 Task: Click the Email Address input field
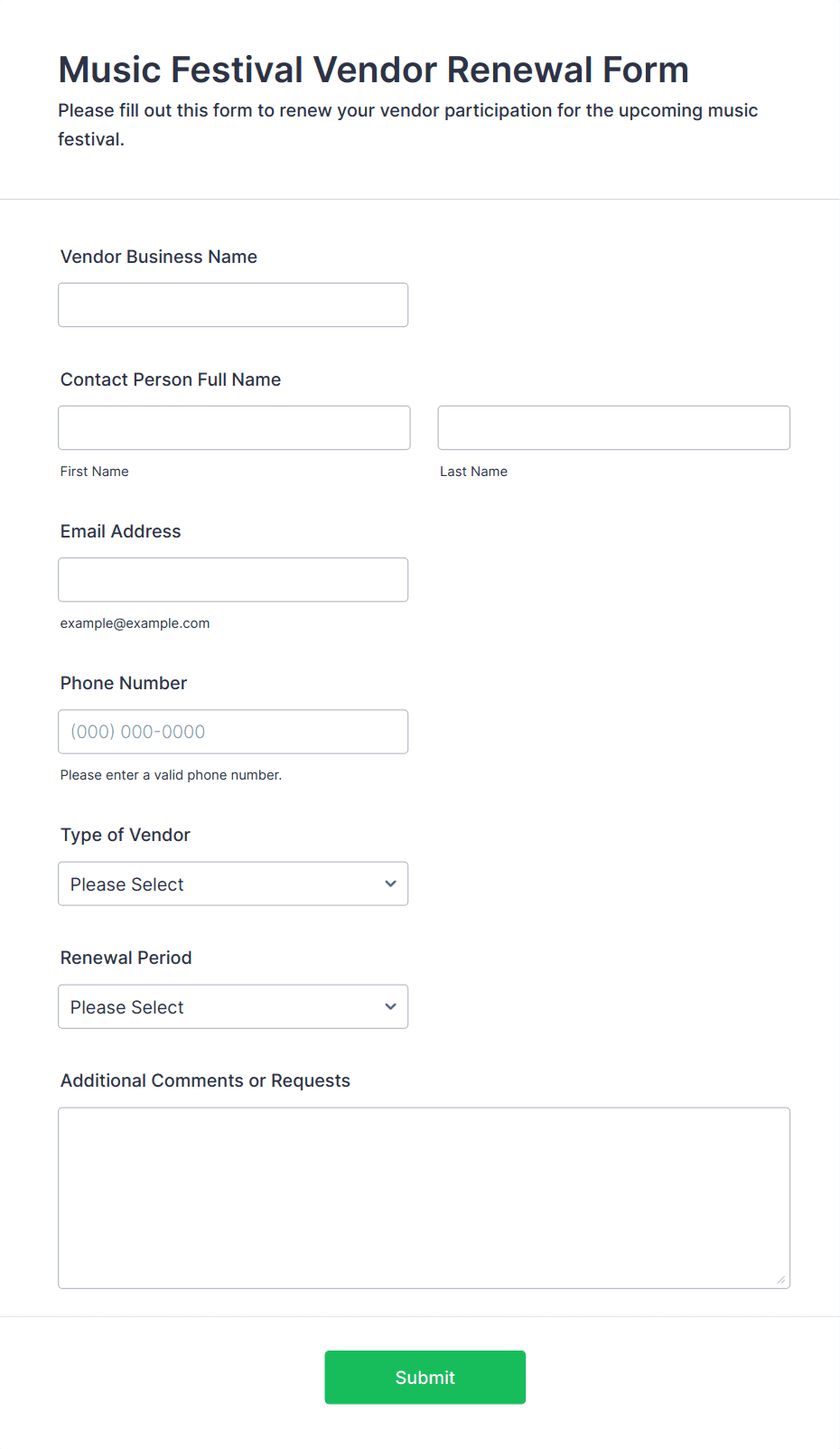click(233, 580)
